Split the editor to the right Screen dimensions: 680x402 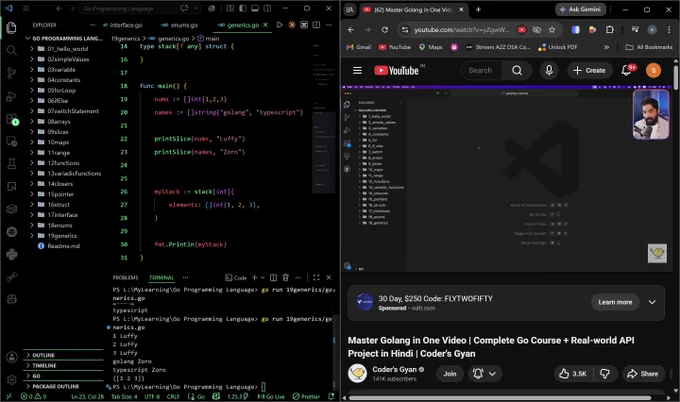click(317, 25)
